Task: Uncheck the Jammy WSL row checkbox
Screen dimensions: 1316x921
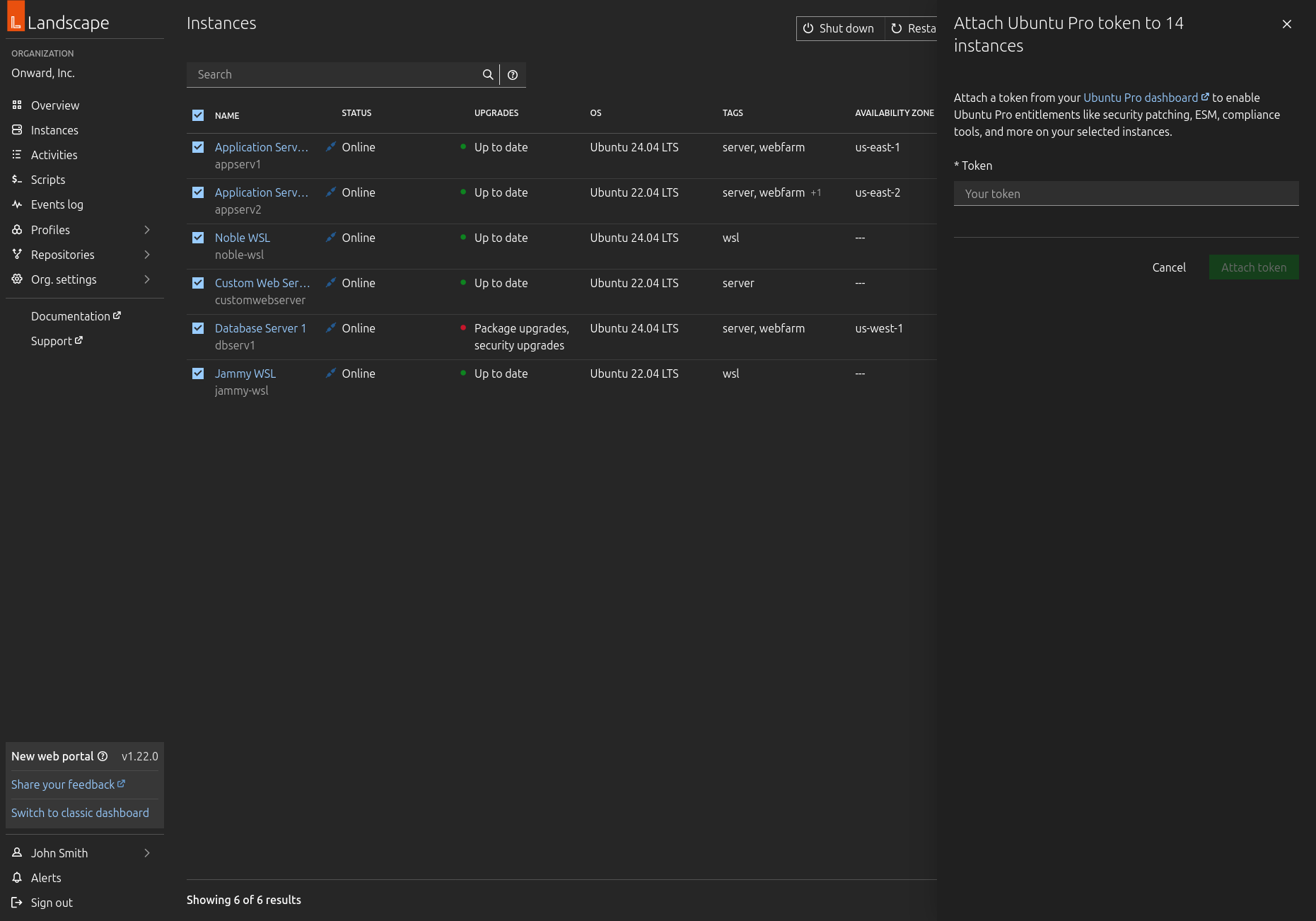Action: [198, 373]
